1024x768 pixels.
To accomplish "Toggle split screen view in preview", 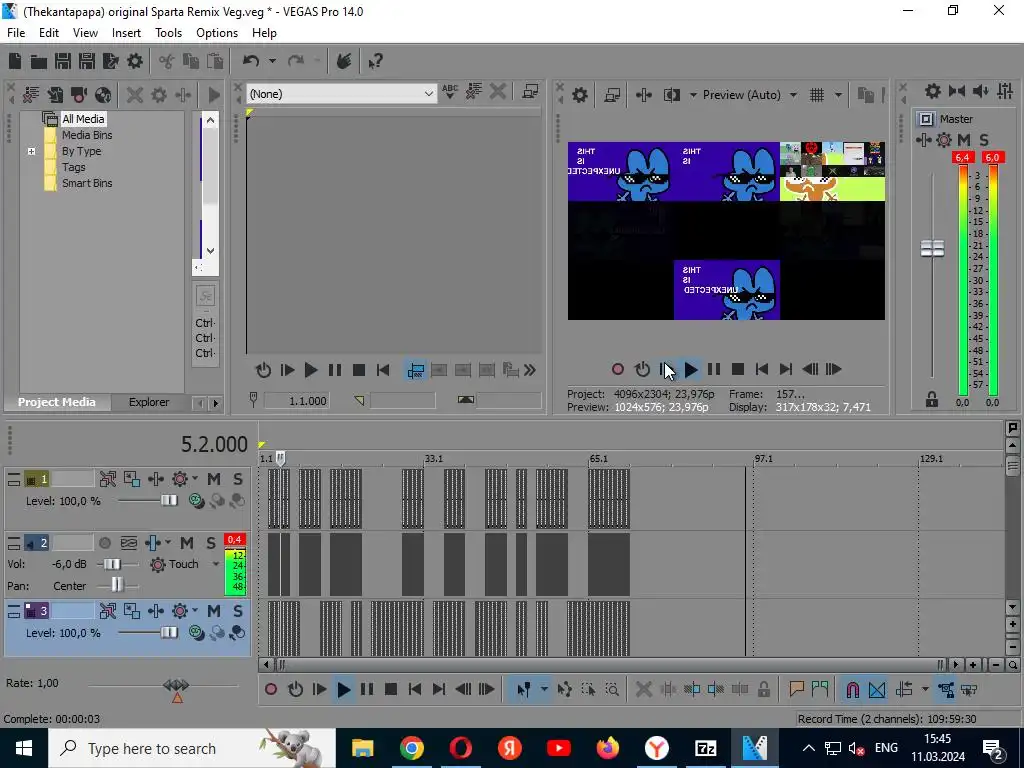I will tap(671, 95).
